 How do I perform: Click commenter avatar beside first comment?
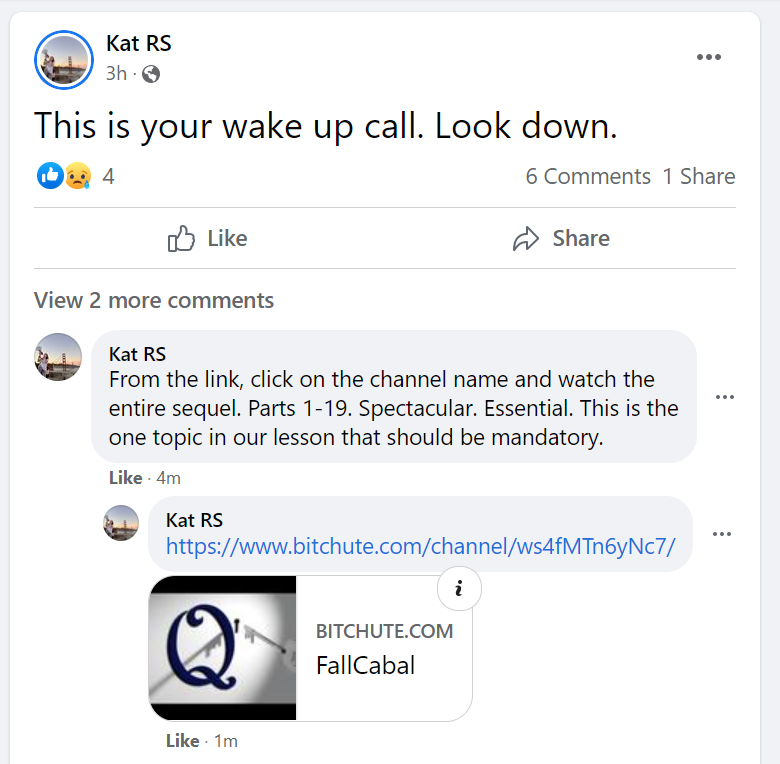58,357
